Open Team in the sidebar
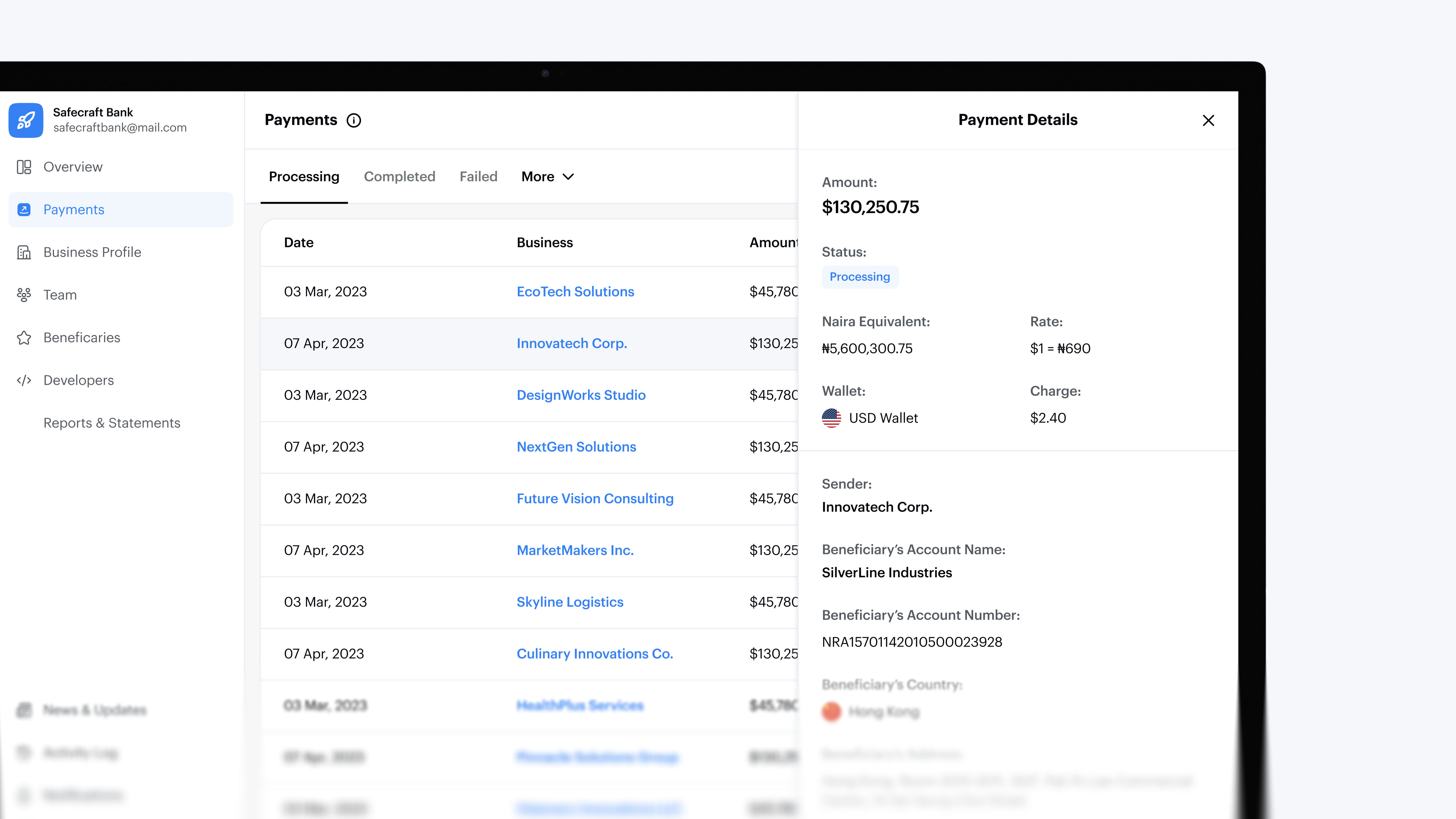The height and width of the screenshot is (819, 1456). click(121, 294)
